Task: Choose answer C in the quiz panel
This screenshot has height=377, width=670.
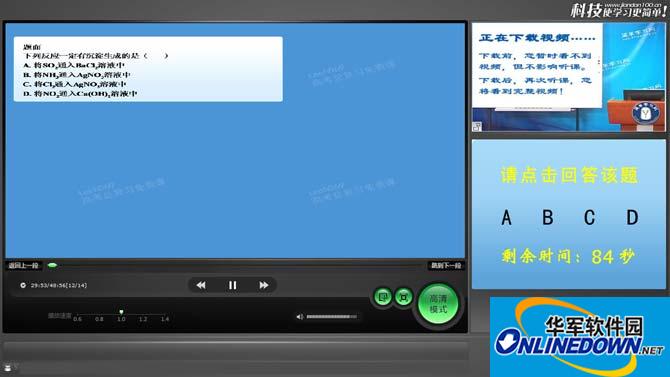Action: (590, 218)
